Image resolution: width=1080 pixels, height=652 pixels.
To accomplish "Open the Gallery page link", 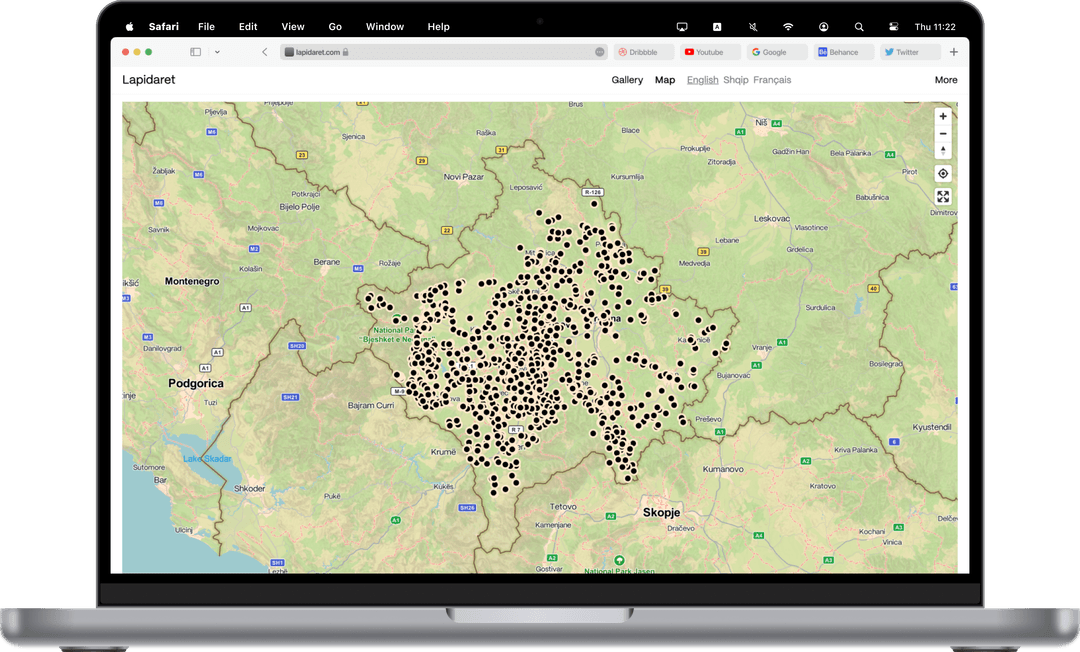I will [627, 80].
